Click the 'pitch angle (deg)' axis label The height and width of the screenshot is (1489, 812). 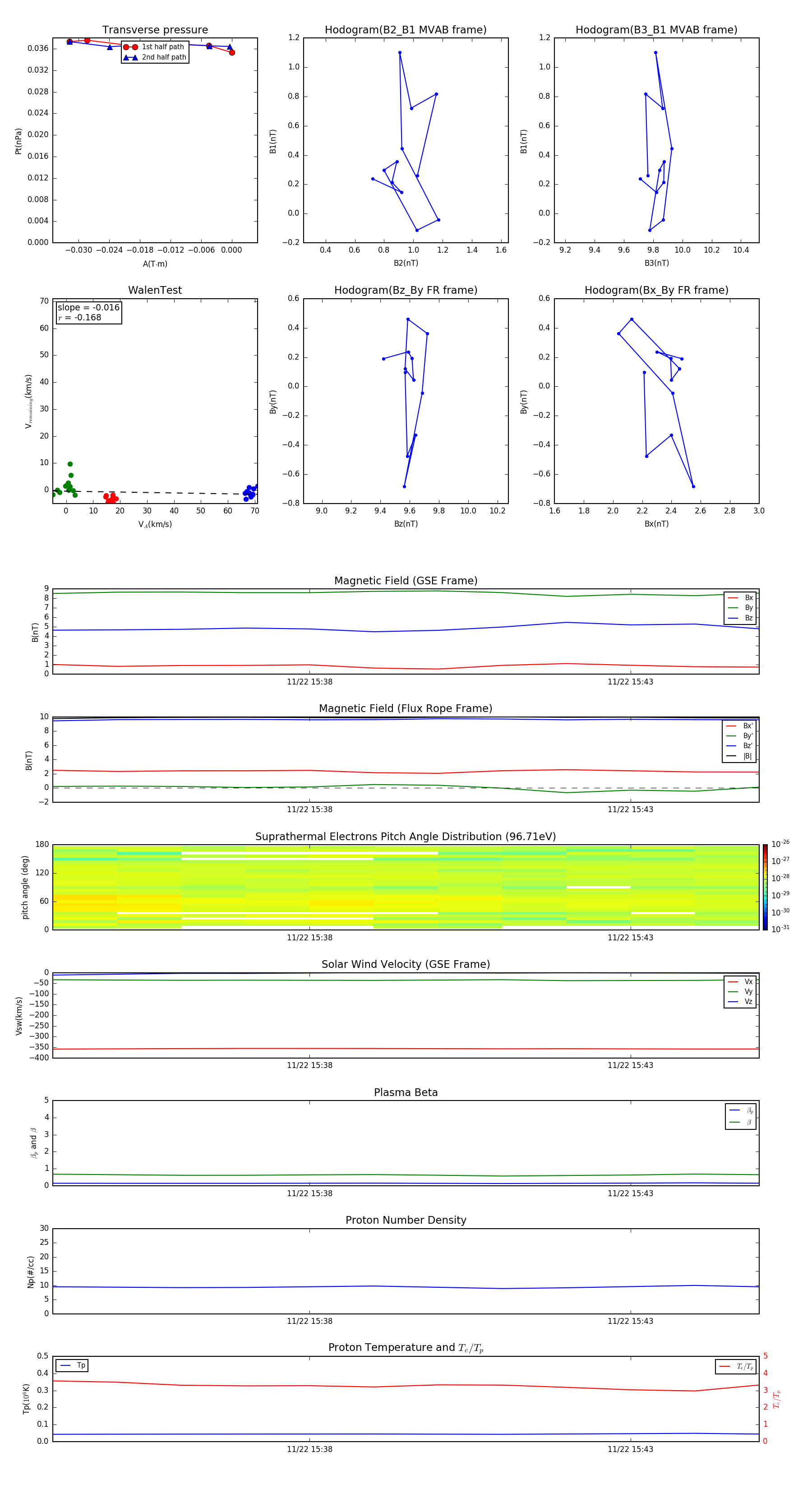(25, 887)
